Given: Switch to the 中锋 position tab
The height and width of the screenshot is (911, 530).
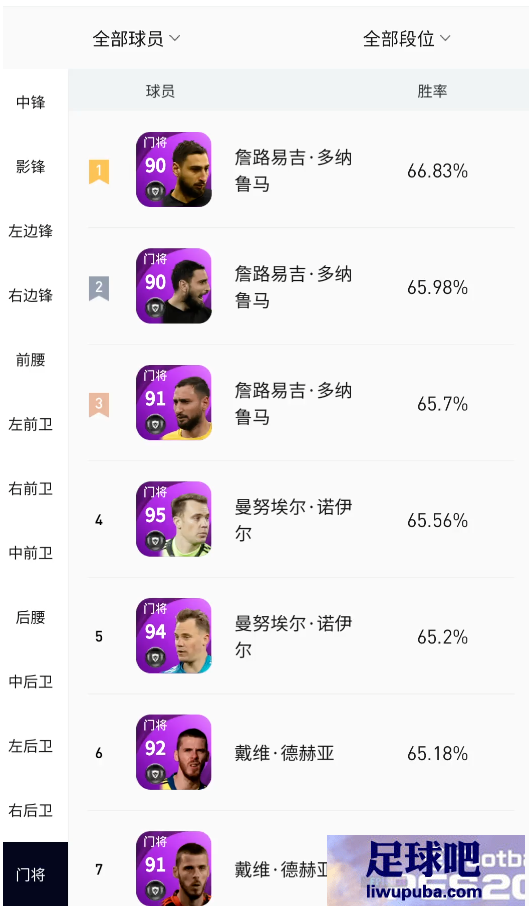Looking at the screenshot, I should pos(31,102).
